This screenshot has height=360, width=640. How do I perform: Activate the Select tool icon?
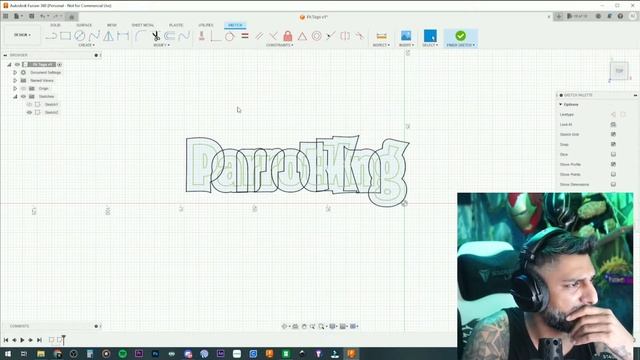(430, 36)
